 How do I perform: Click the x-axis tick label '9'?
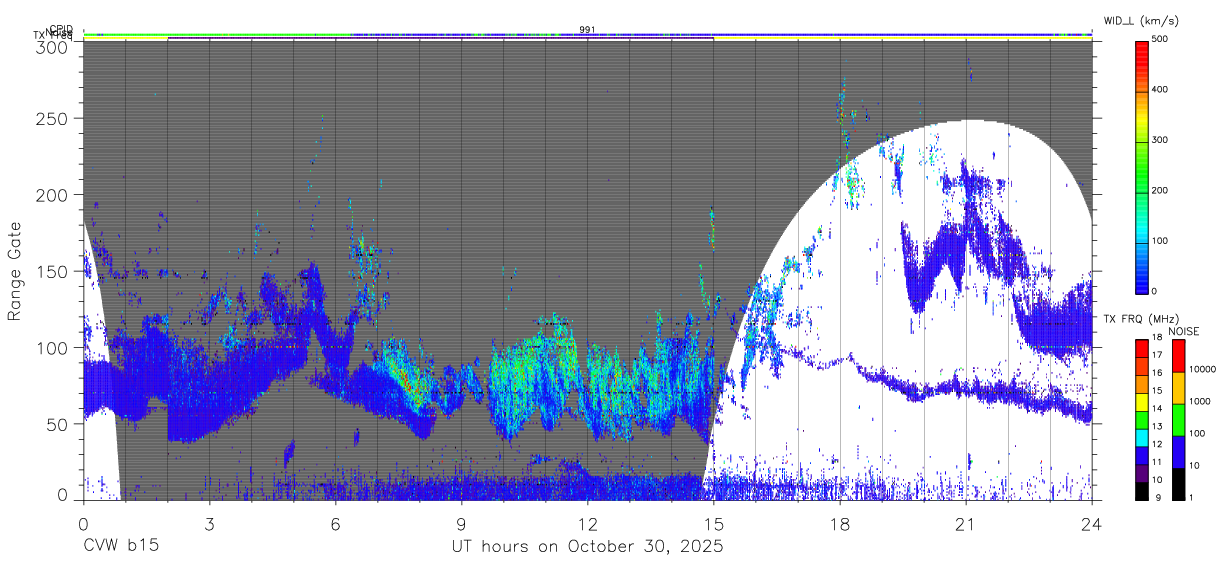(x=461, y=524)
